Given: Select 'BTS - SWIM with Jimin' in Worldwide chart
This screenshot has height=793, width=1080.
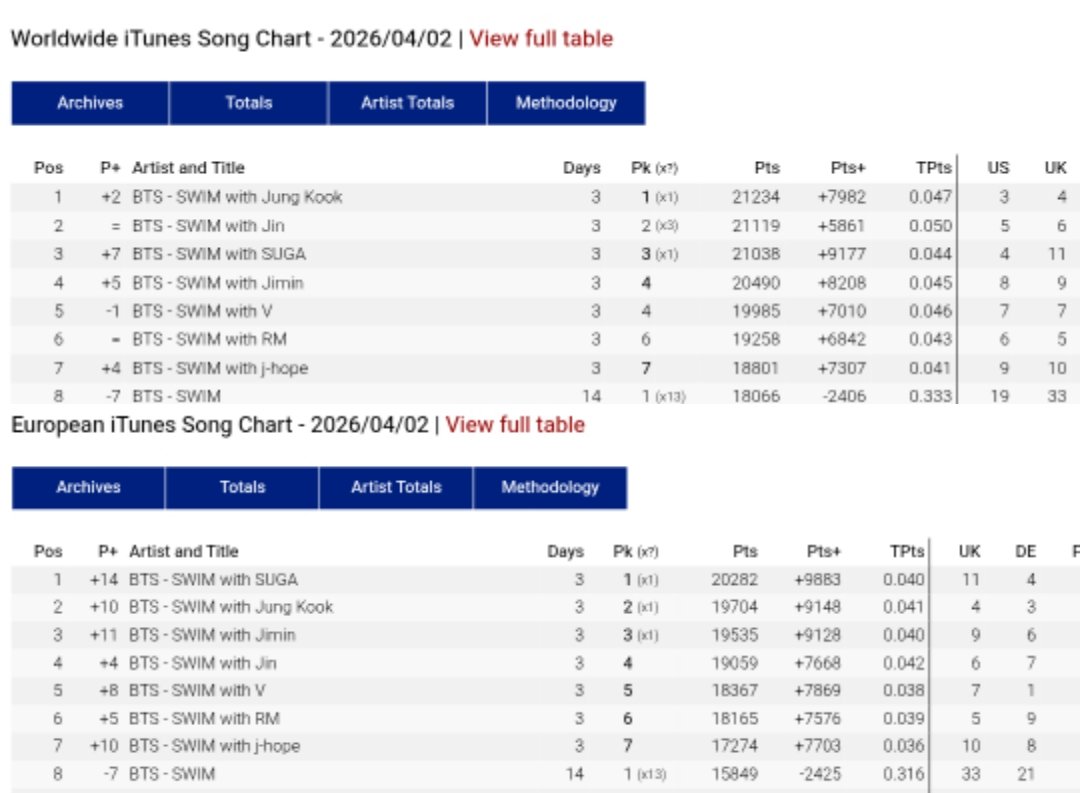Looking at the screenshot, I should [218, 283].
